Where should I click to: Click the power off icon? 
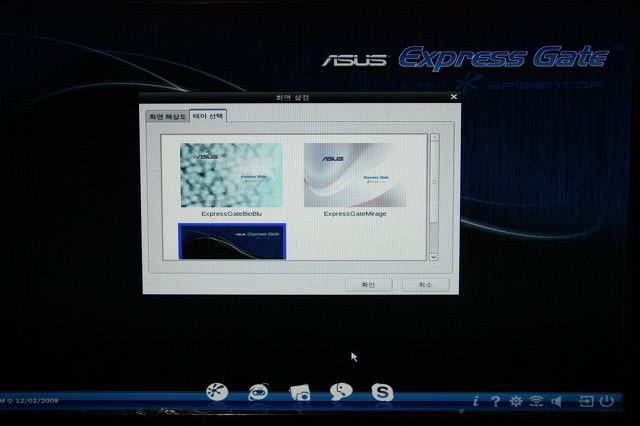607,401
